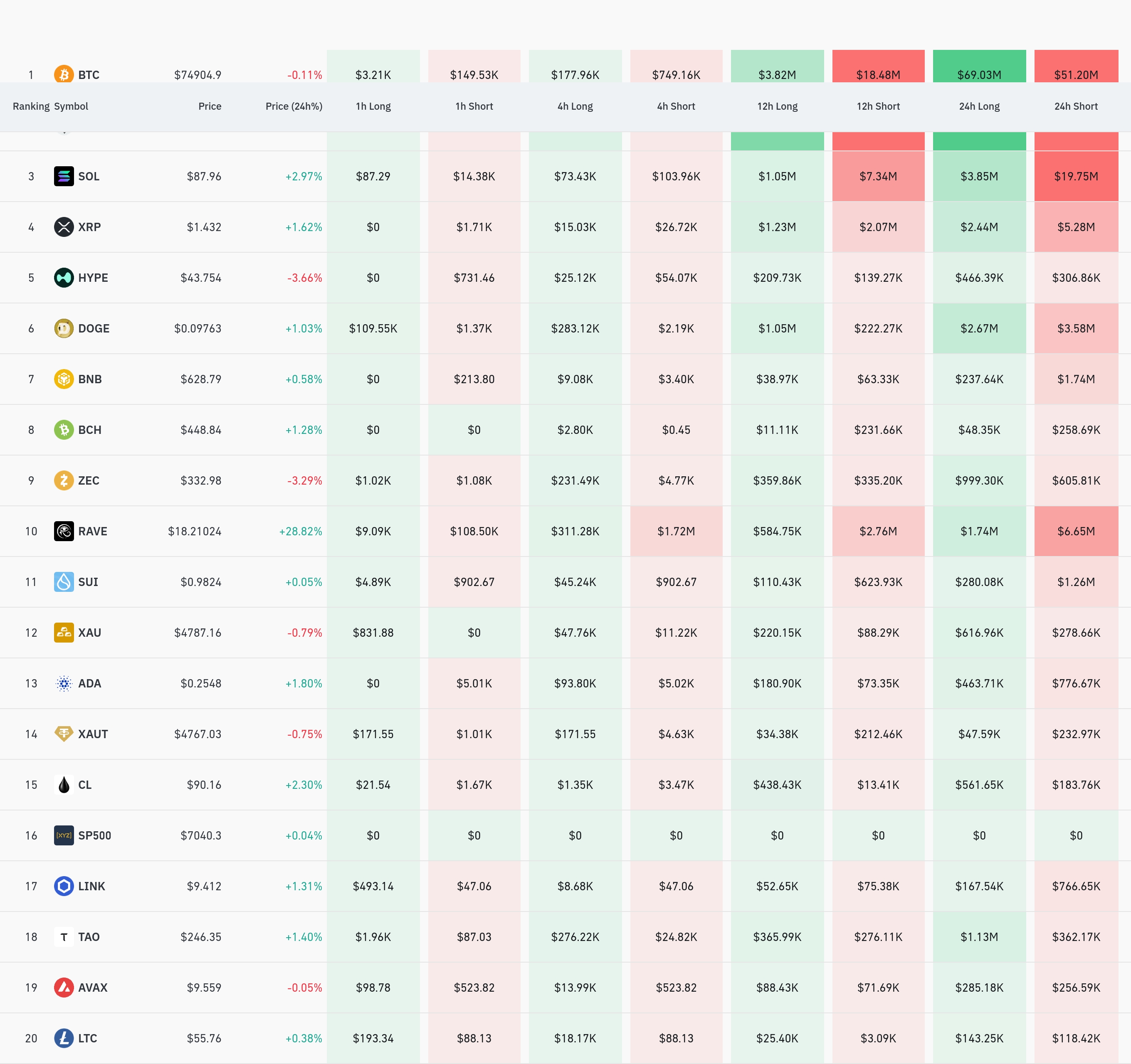Sort by 24h Short column header
This screenshot has width=1131, height=1064.
[x=1075, y=106]
